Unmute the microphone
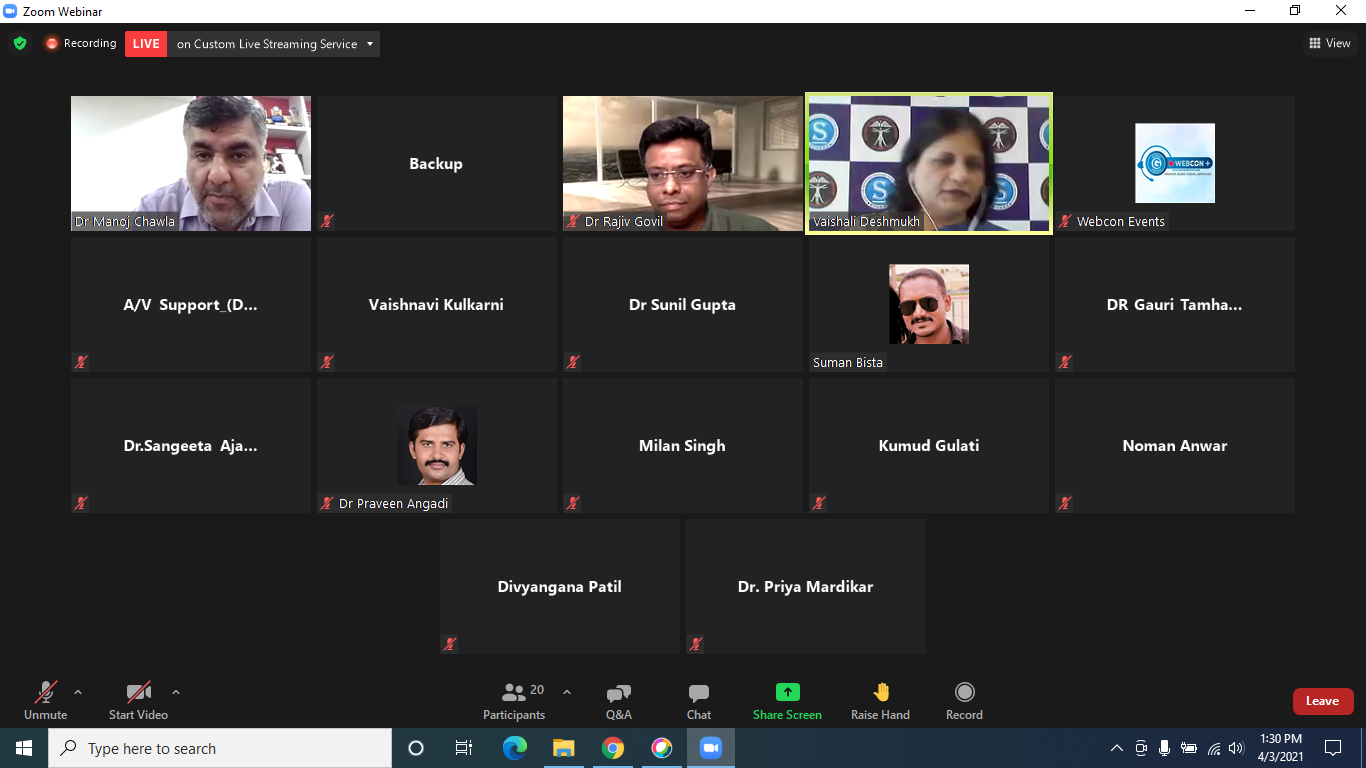This screenshot has width=1366, height=768. point(45,701)
